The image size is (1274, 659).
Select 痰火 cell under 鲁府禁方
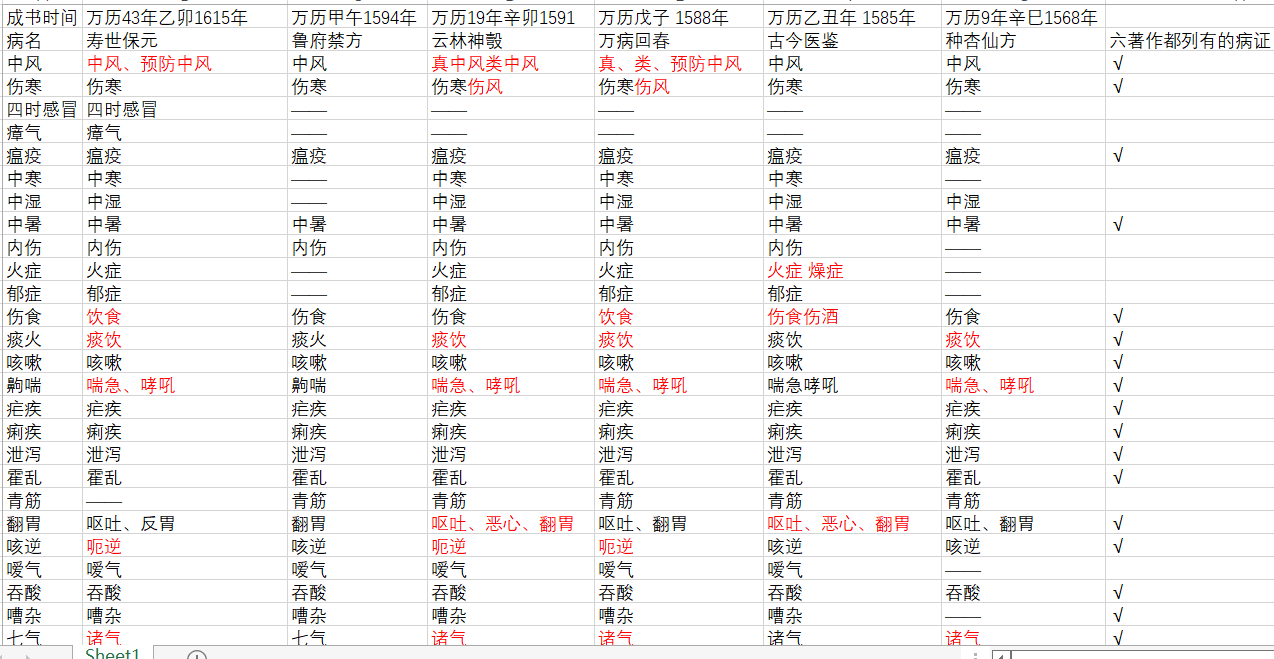[358, 339]
